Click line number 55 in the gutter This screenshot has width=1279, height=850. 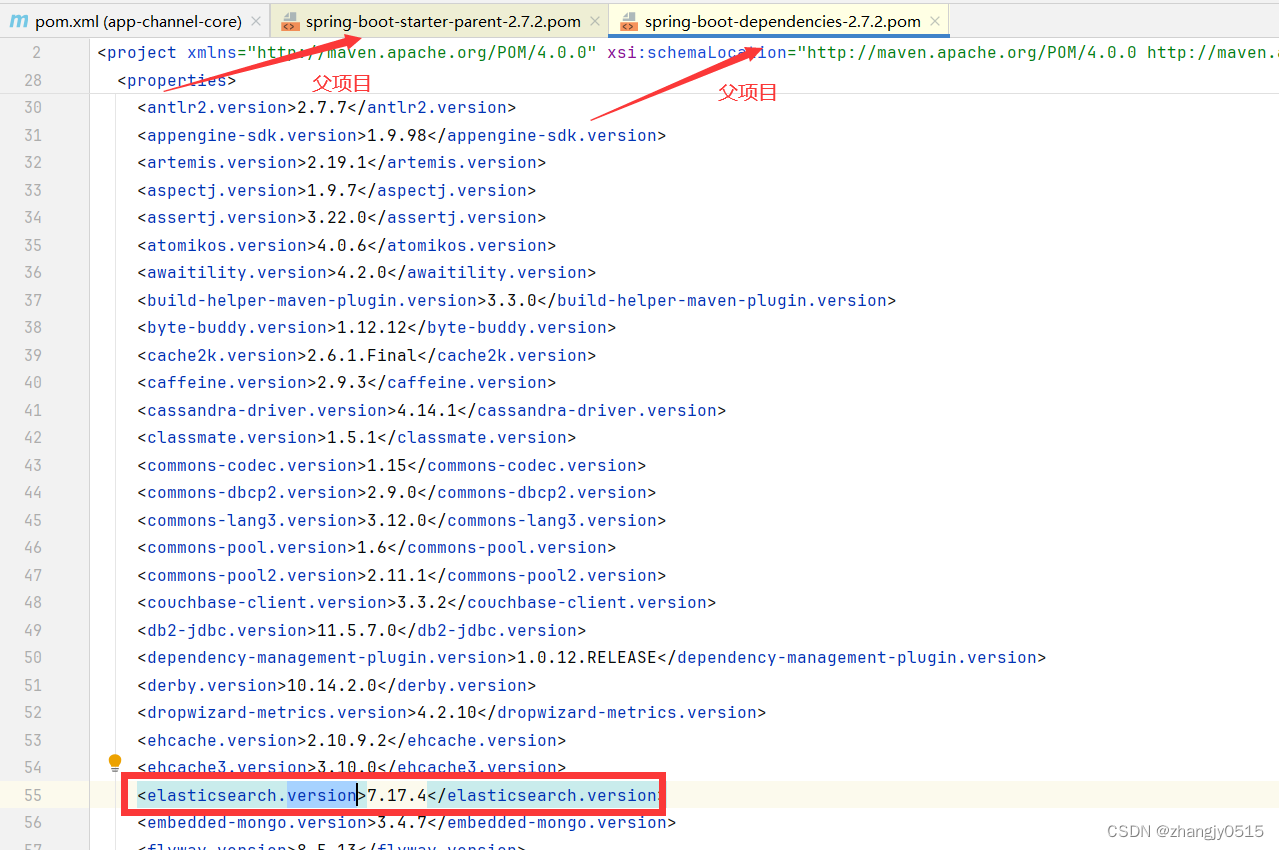(x=32, y=794)
